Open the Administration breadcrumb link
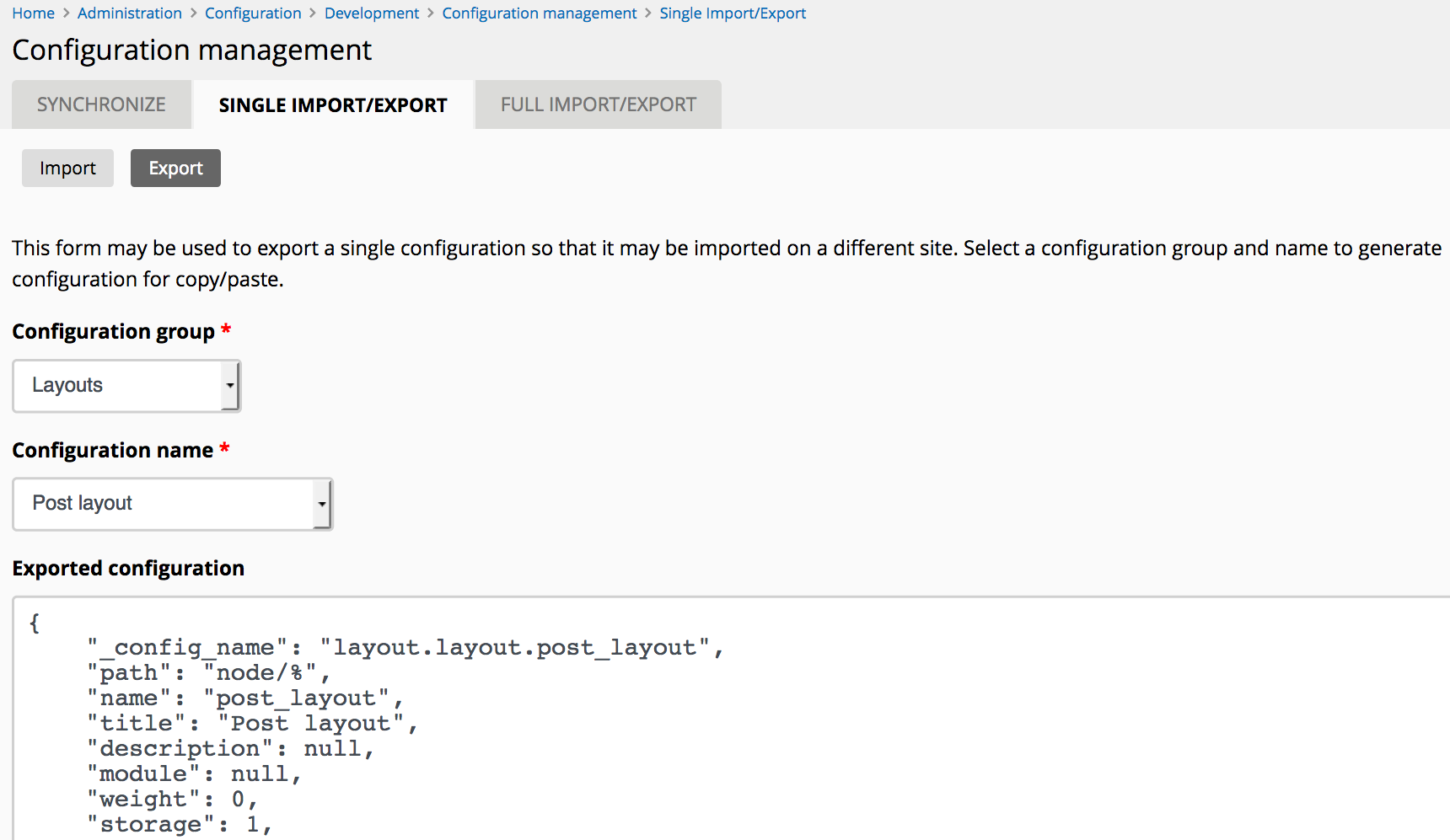The height and width of the screenshot is (840, 1450). 129,13
